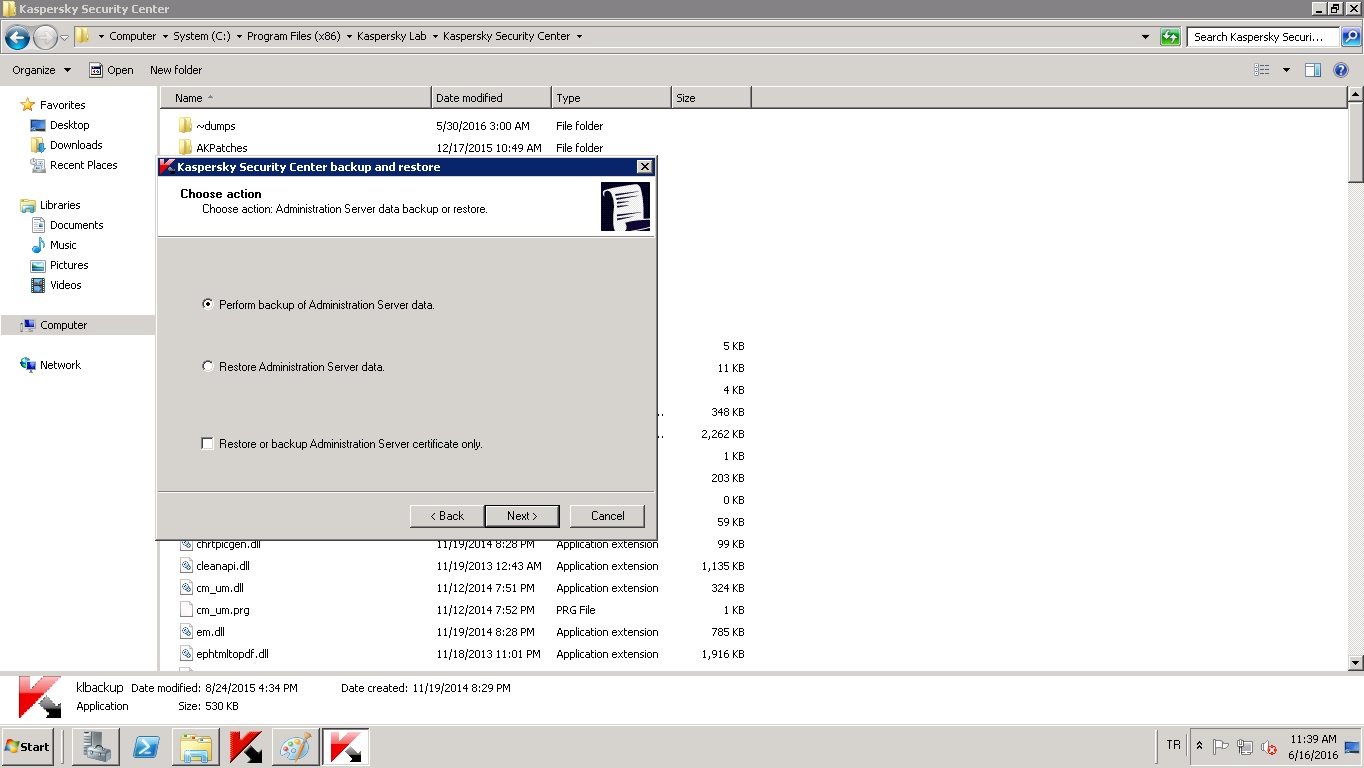1364x768 pixels.
Task: Open the Organize dropdown menu
Action: [41, 70]
